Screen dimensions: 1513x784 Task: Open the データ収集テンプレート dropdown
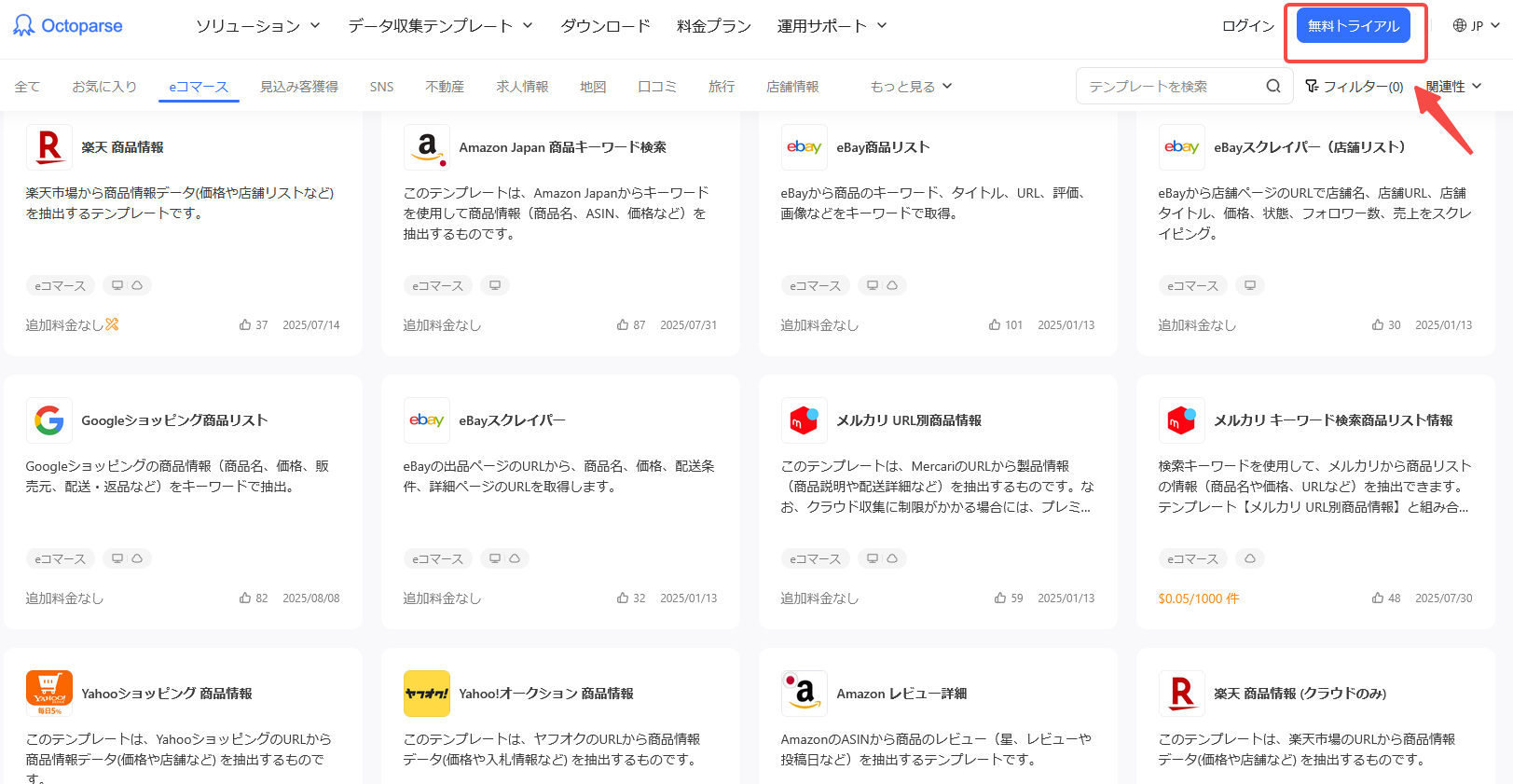[x=440, y=26]
